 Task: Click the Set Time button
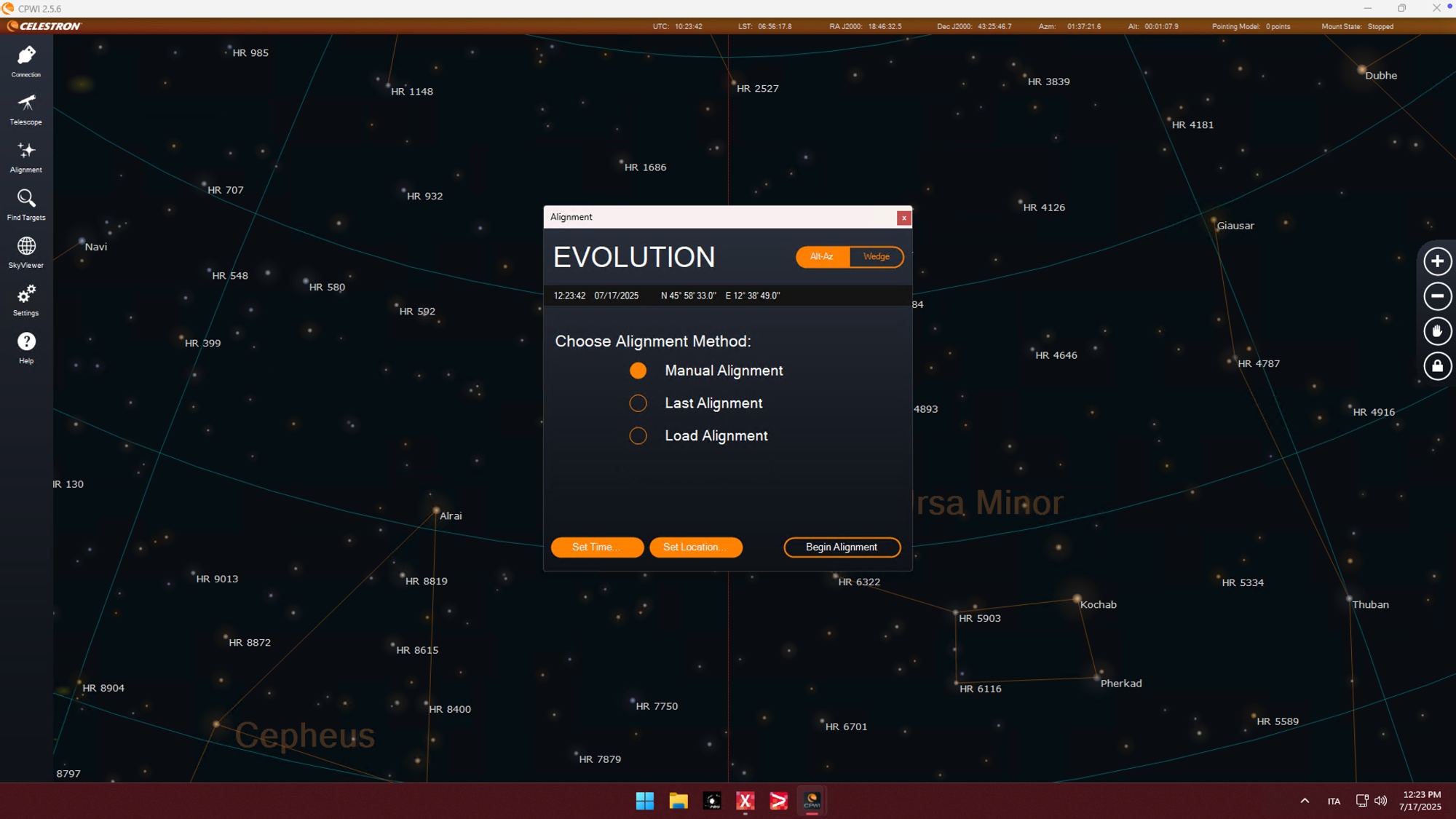[597, 547]
